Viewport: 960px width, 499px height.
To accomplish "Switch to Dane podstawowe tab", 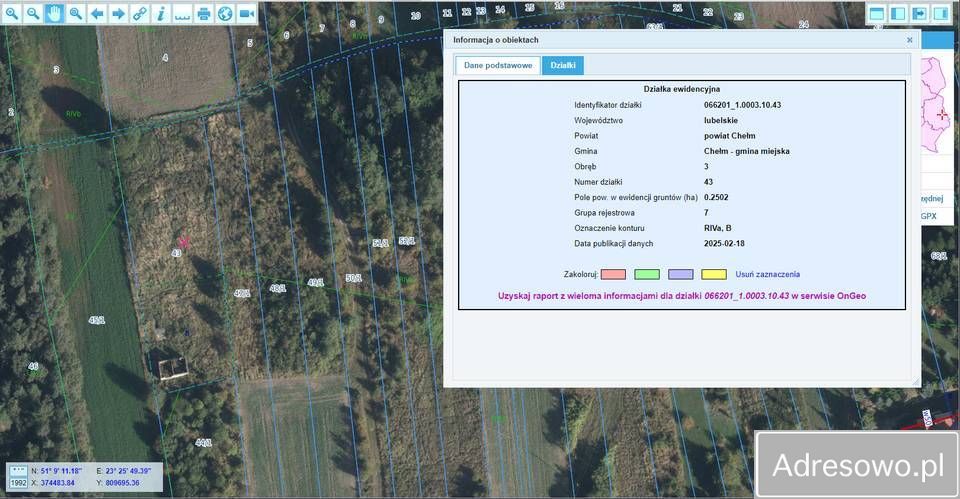I will tap(497, 66).
